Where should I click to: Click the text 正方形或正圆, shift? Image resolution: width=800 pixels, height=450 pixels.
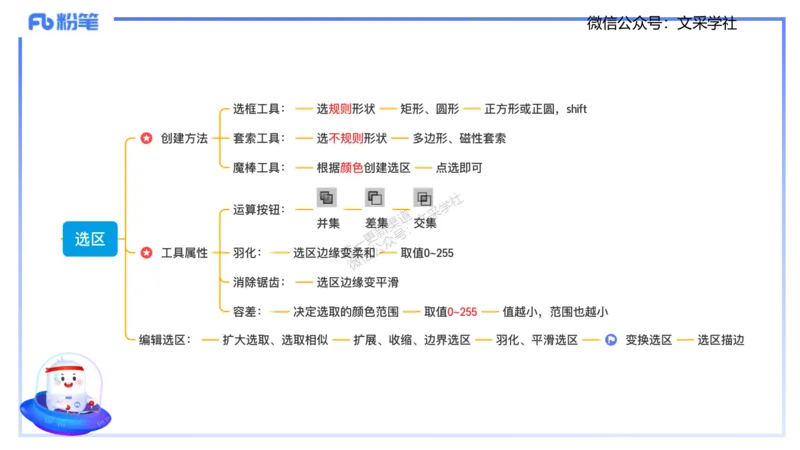(536, 109)
